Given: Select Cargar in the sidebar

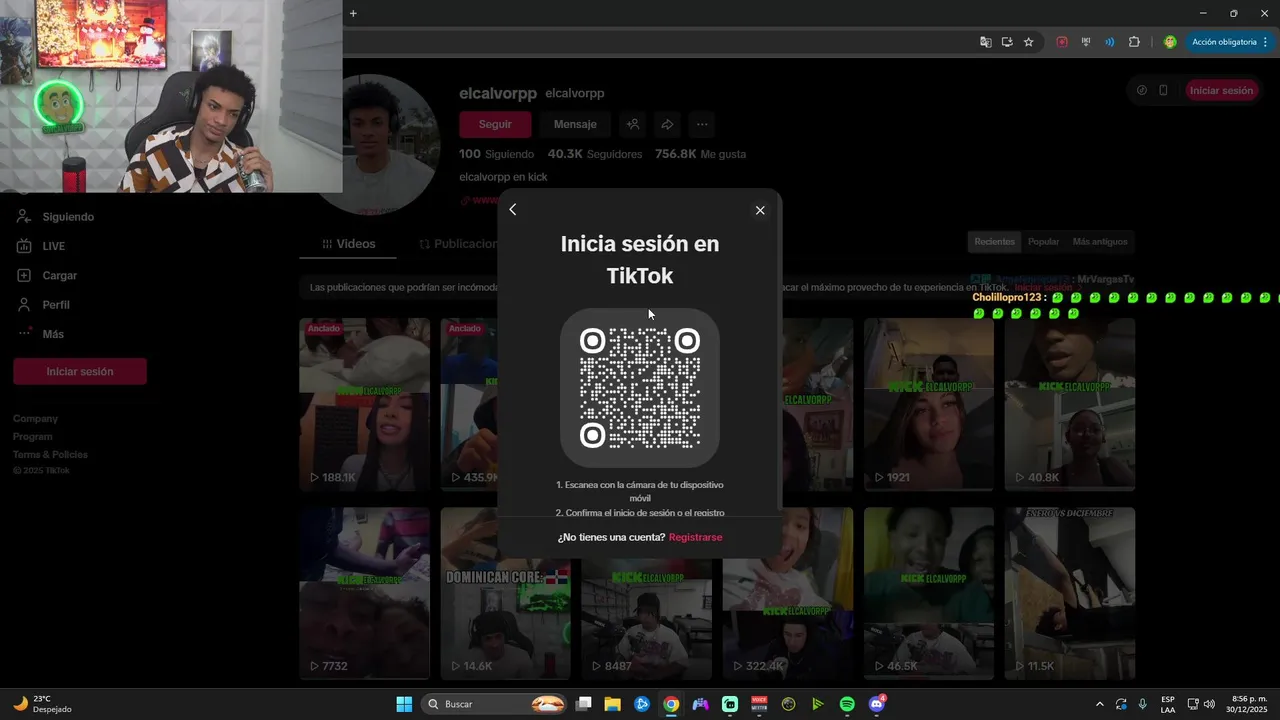Looking at the screenshot, I should pos(59,275).
